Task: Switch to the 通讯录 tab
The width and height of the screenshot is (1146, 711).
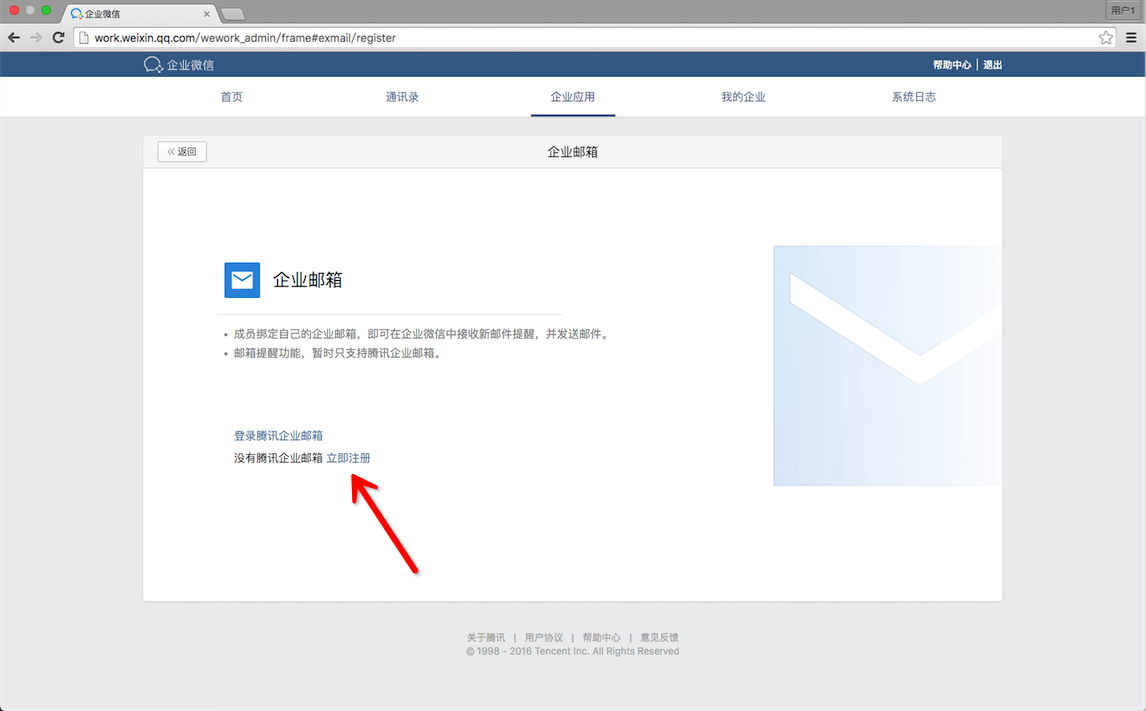Action: click(402, 97)
